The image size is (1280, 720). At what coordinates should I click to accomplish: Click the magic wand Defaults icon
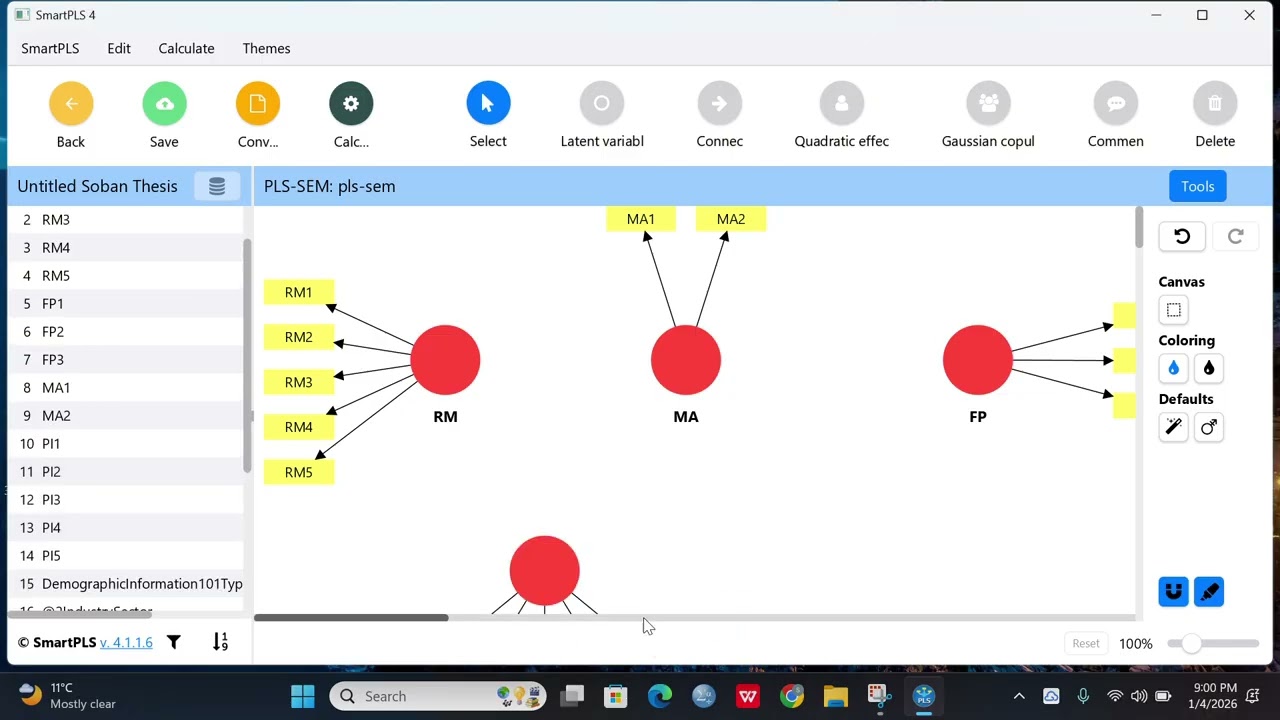point(1174,427)
